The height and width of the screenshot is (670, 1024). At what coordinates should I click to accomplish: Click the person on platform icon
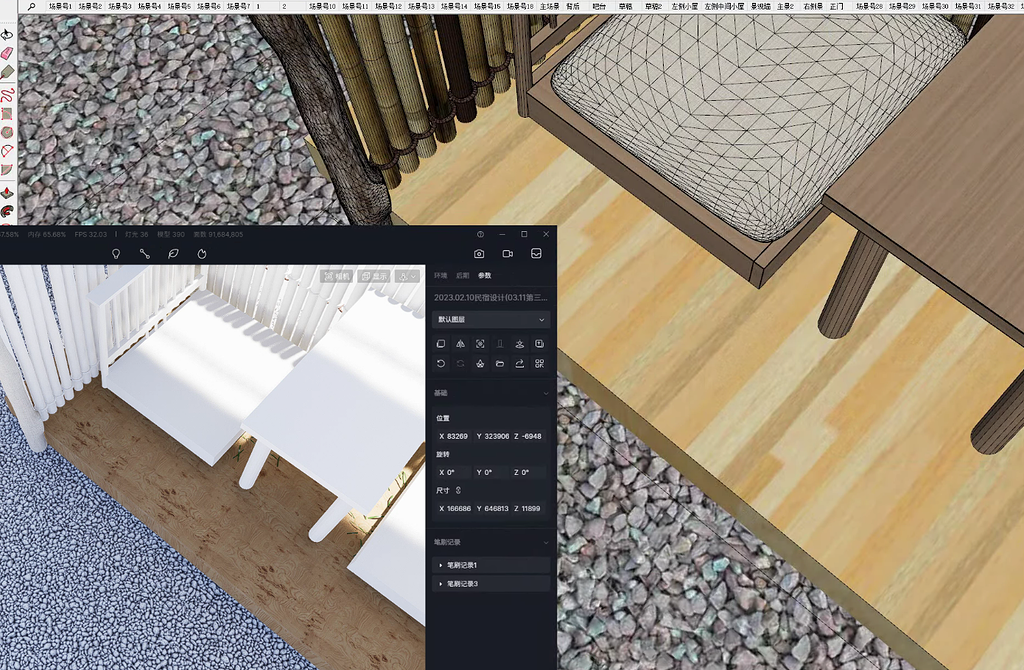(520, 343)
